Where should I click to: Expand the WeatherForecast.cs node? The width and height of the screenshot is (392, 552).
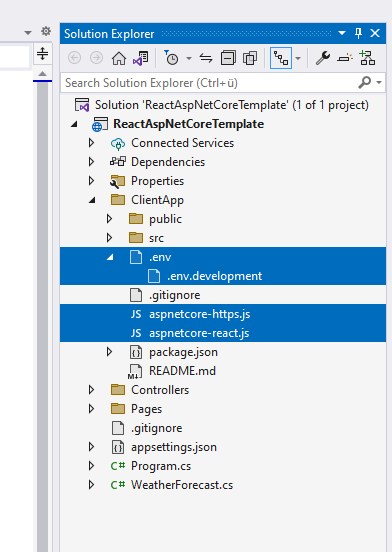[91, 485]
